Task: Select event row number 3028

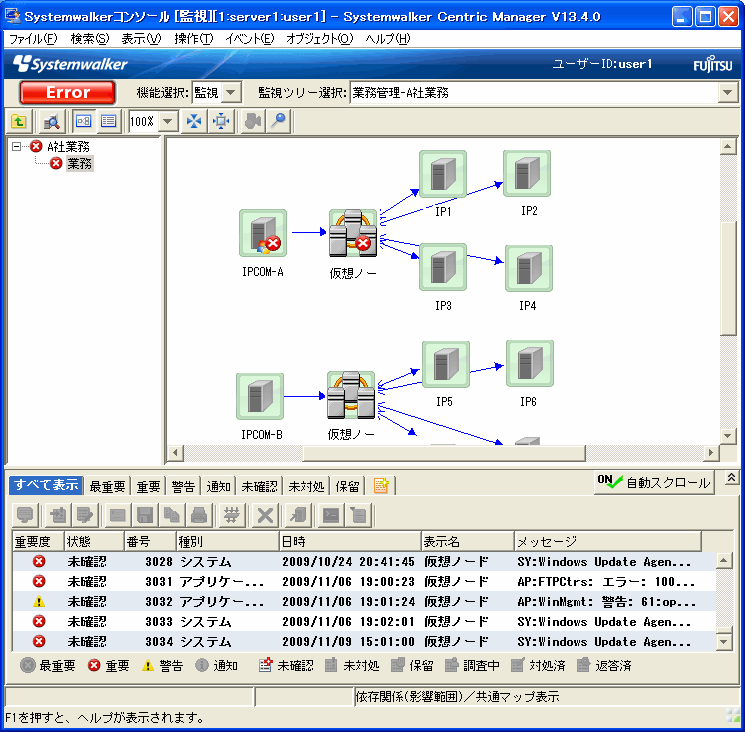Action: [x=364, y=561]
